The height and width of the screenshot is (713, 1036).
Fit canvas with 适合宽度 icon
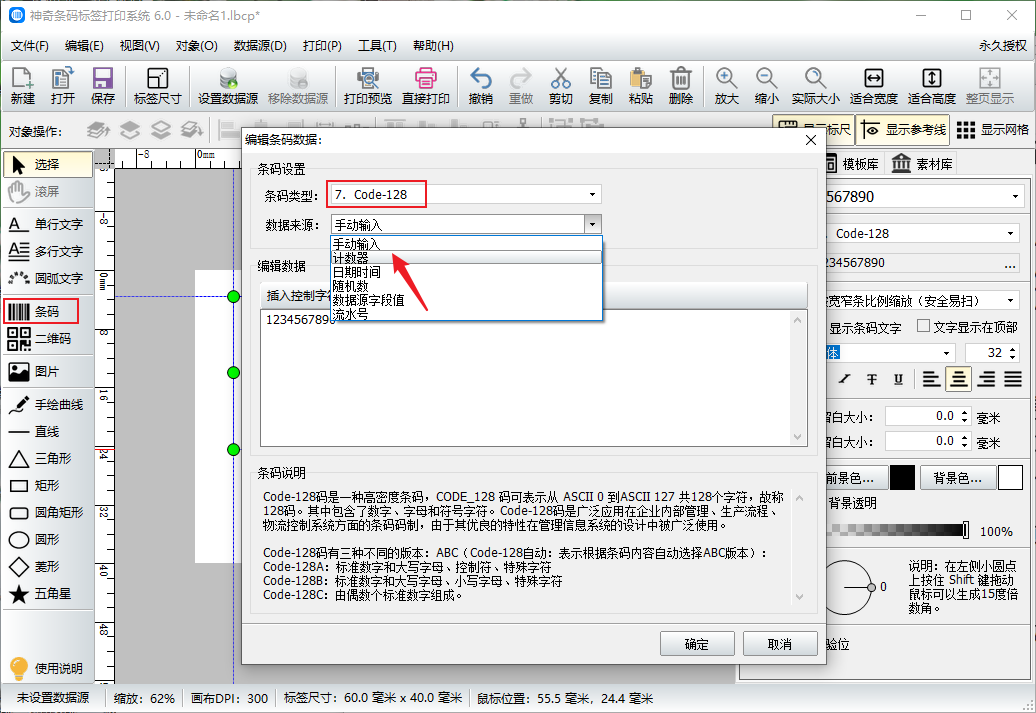tap(873, 86)
